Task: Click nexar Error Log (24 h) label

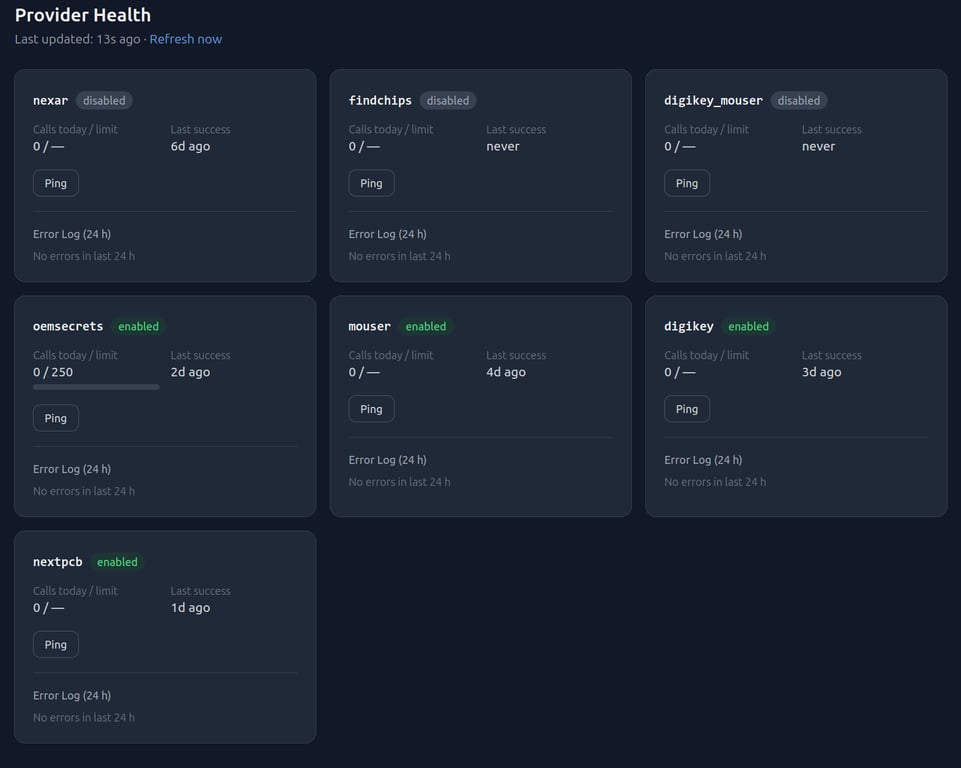Action: click(x=72, y=234)
